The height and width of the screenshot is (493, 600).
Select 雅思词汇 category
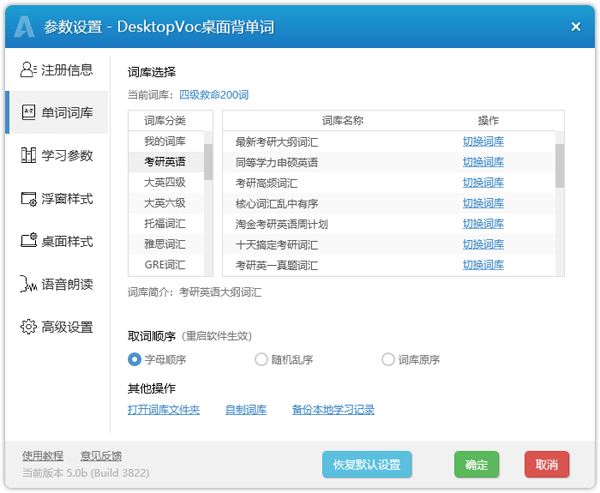(166, 244)
